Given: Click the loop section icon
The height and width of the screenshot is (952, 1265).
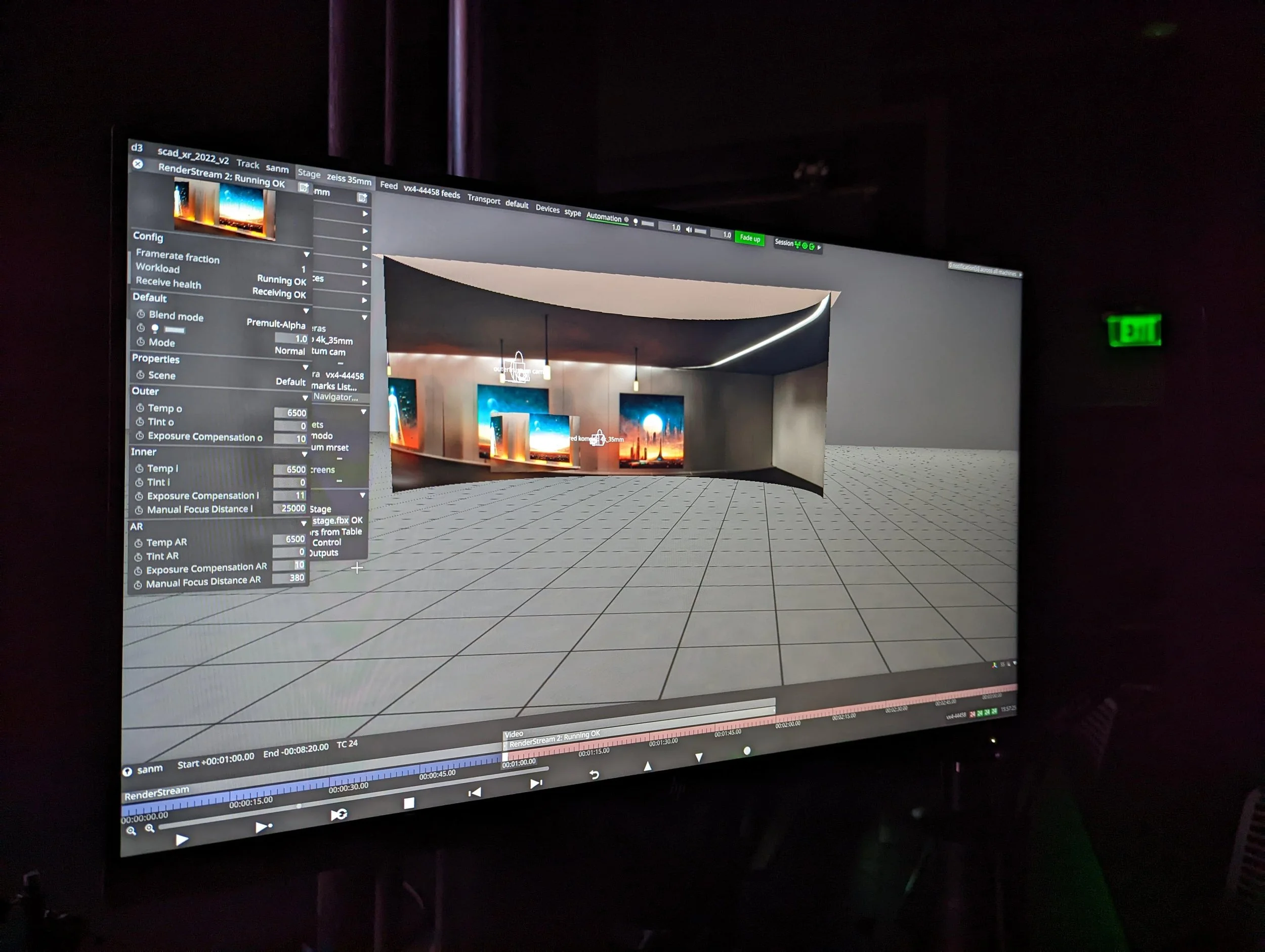Looking at the screenshot, I should [339, 814].
